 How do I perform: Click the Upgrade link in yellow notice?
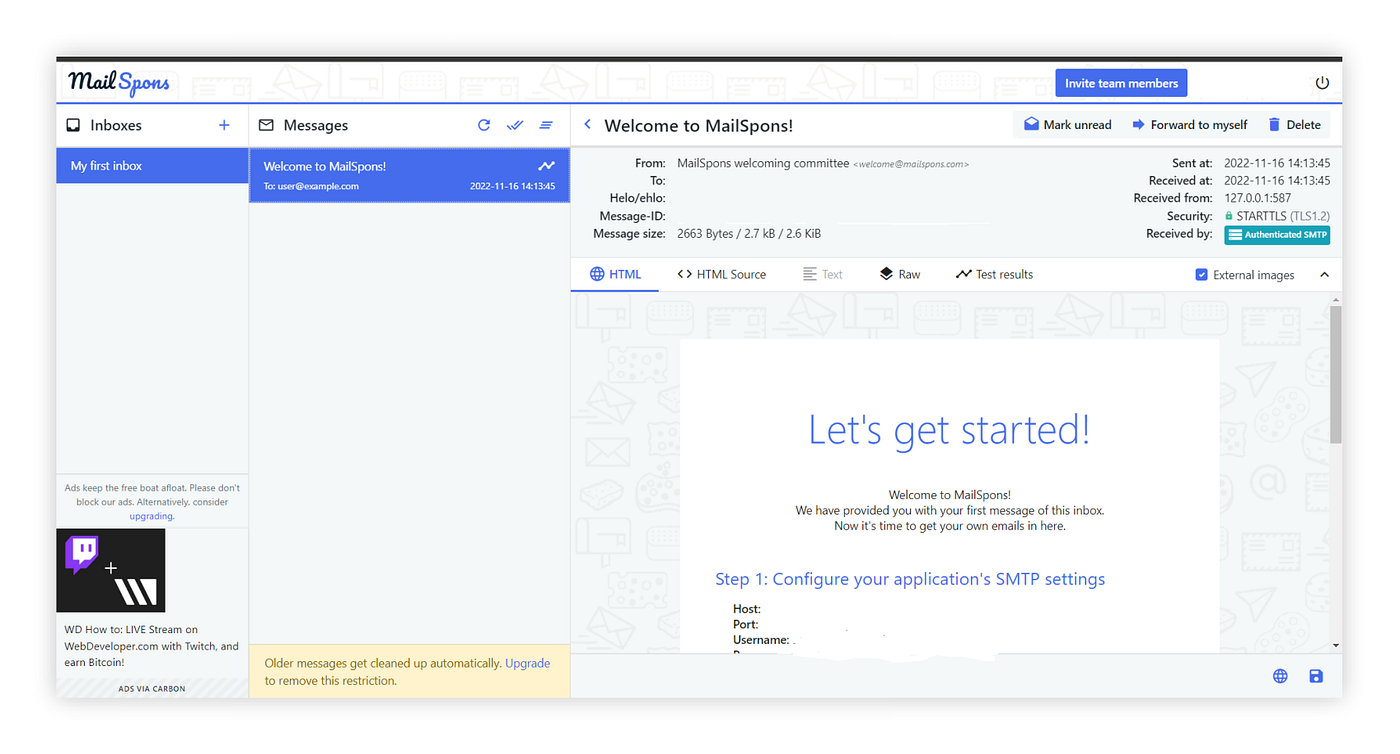coord(527,663)
